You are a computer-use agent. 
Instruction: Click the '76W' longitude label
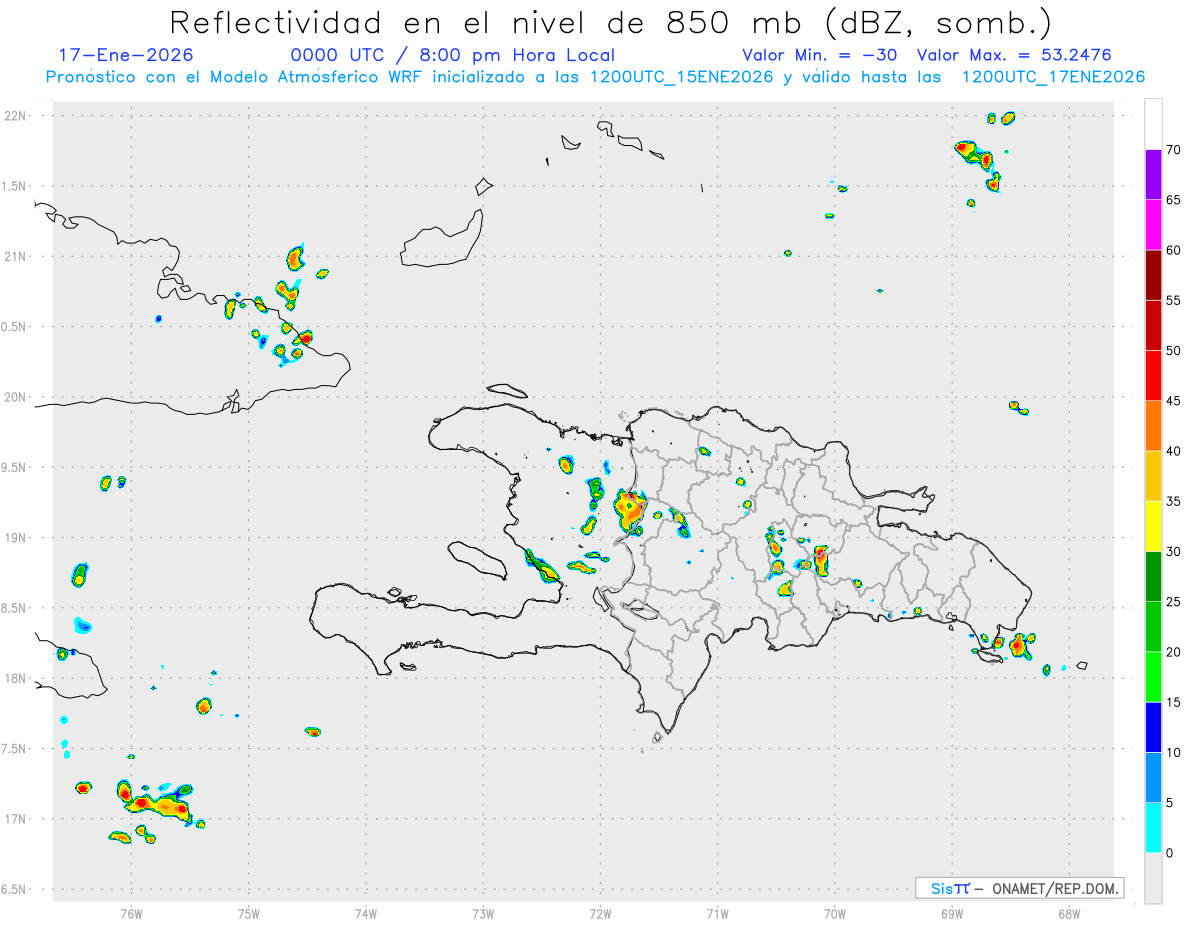click(131, 913)
